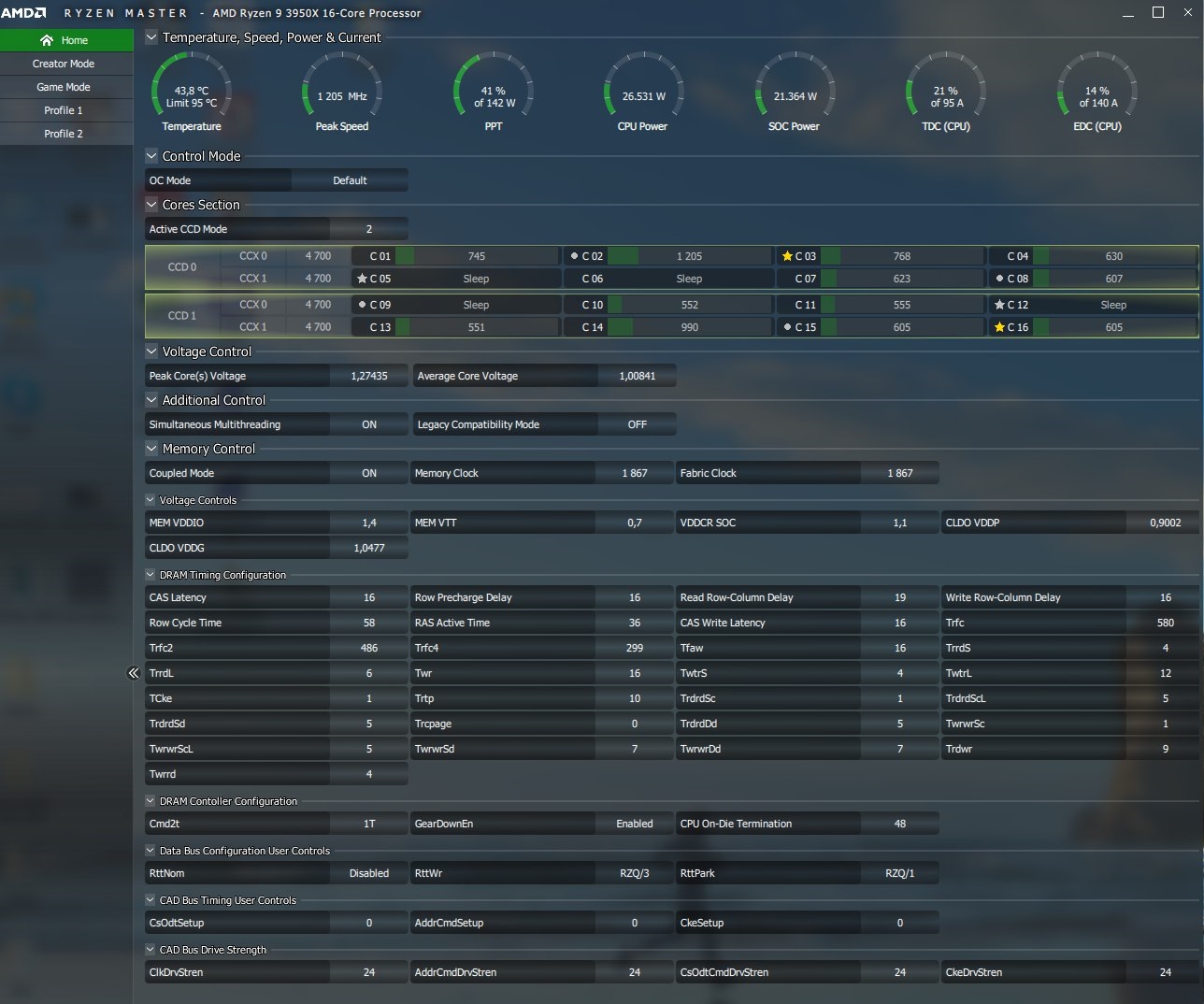
Task: Click the OC Mode Default value
Action: click(350, 180)
